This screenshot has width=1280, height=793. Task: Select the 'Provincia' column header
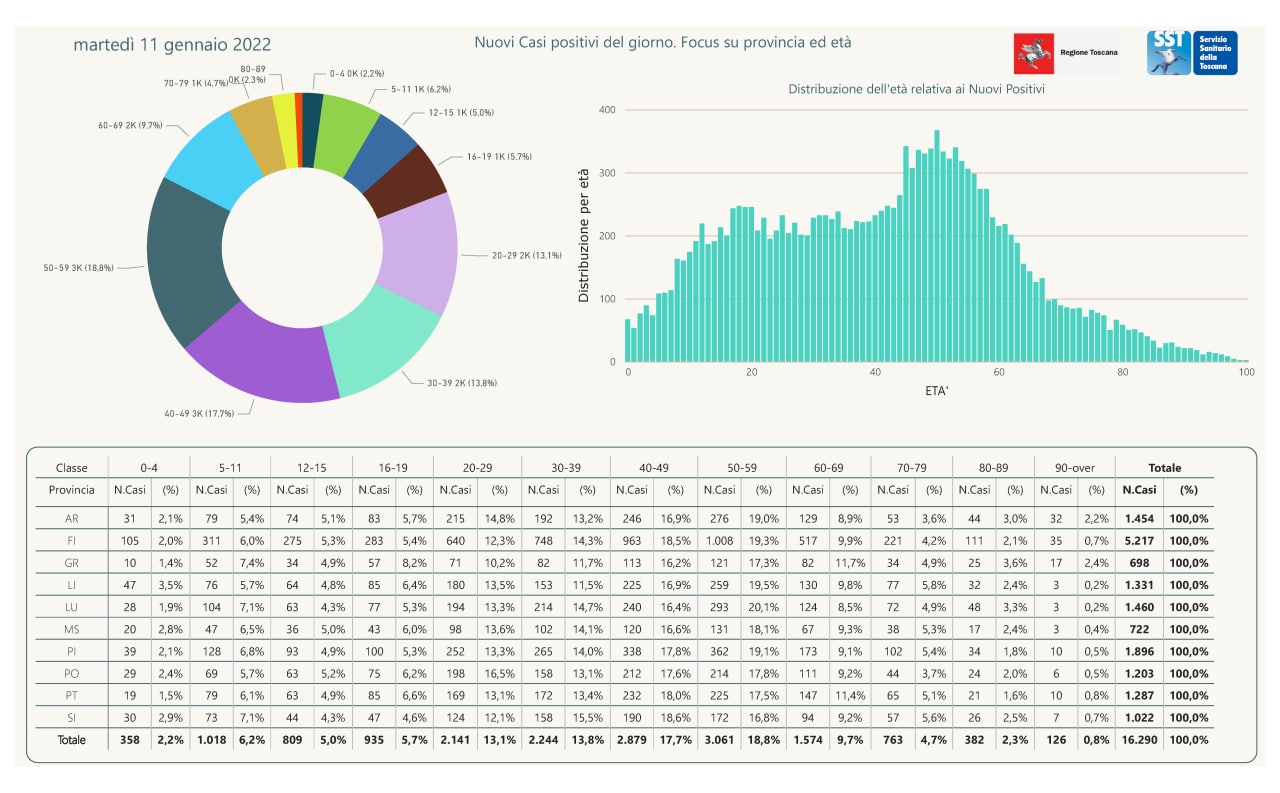click(x=71, y=490)
